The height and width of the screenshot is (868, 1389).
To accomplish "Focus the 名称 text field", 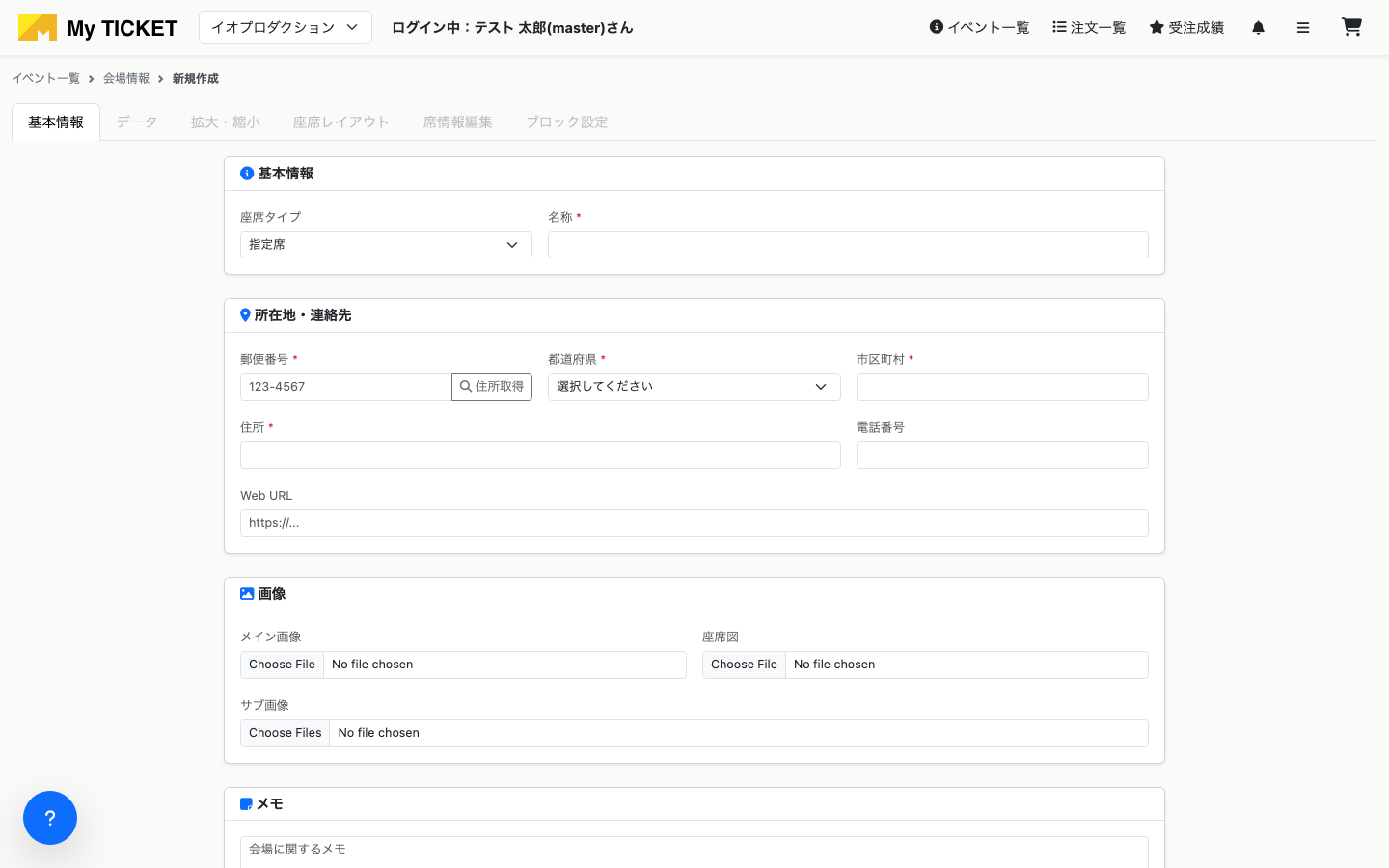I will 848,245.
